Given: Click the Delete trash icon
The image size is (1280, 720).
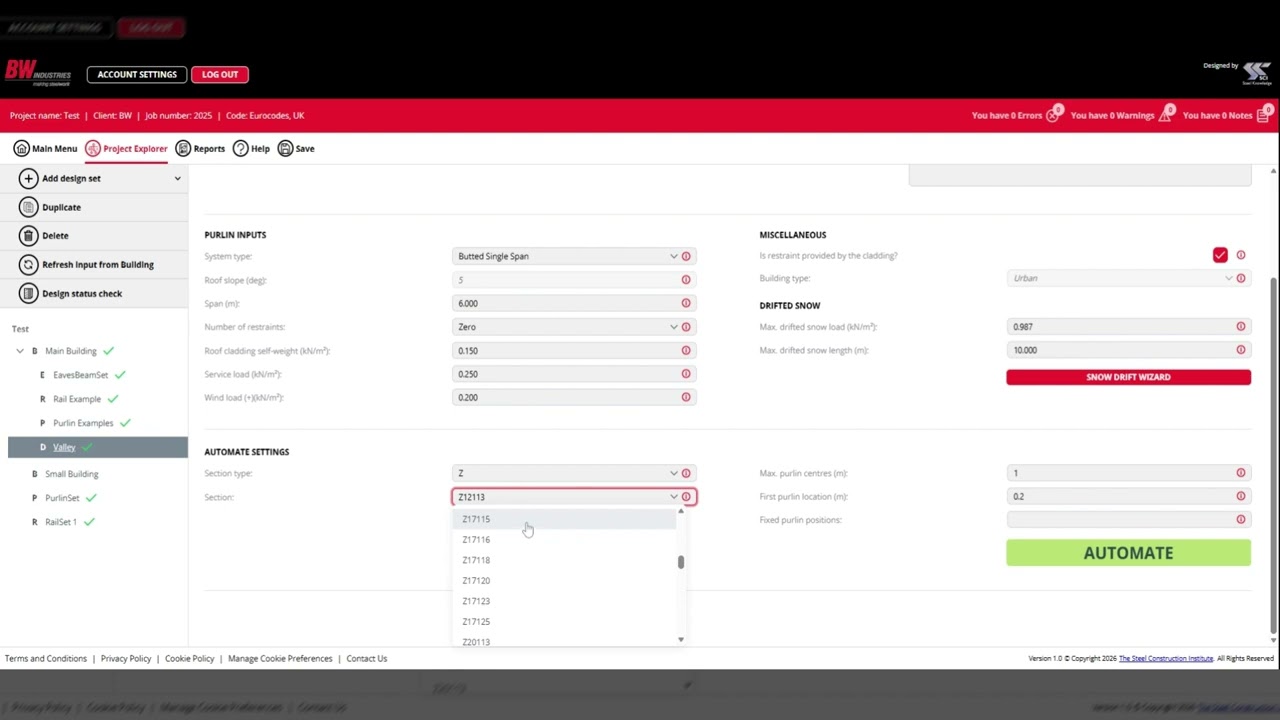Looking at the screenshot, I should pos(28,235).
